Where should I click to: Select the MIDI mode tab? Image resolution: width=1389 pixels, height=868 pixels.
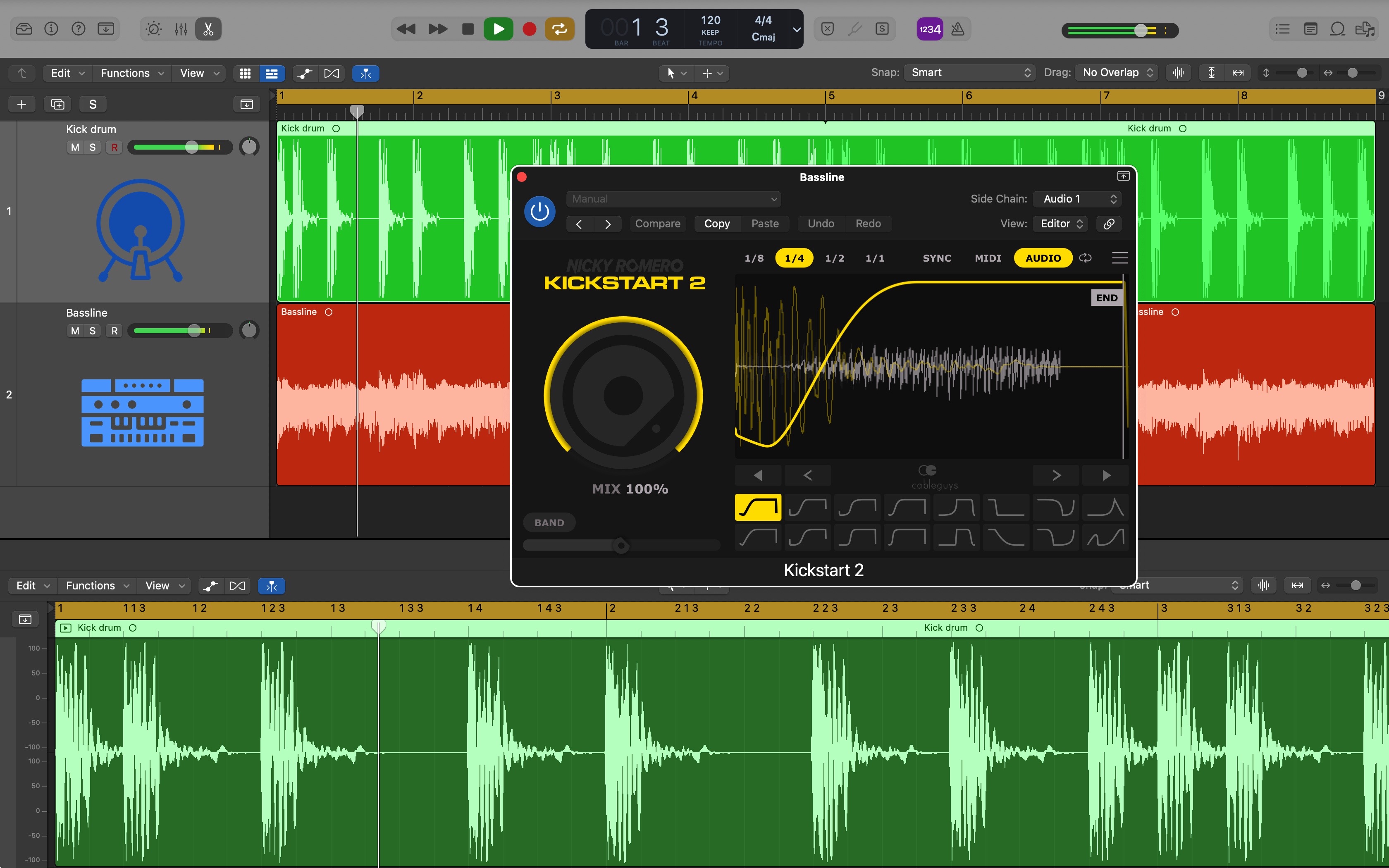click(x=988, y=258)
